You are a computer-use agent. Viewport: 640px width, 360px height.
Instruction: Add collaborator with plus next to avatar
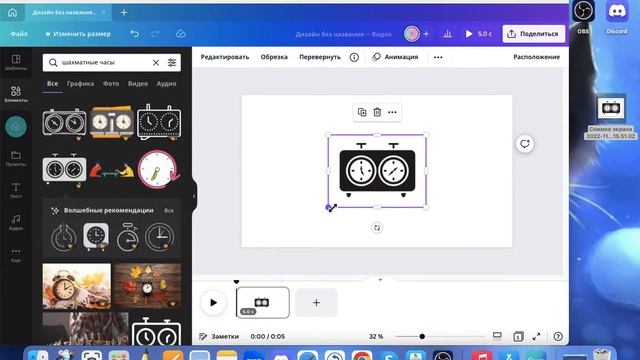(426, 34)
